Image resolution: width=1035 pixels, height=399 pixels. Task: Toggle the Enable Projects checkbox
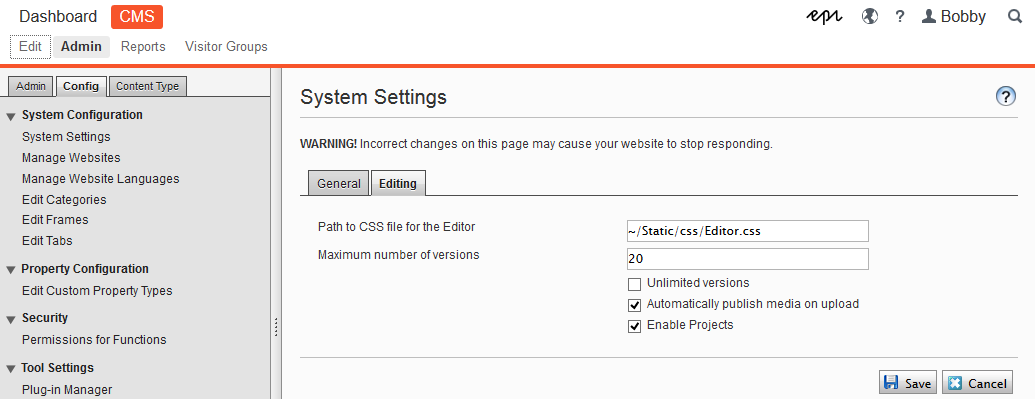tap(634, 327)
